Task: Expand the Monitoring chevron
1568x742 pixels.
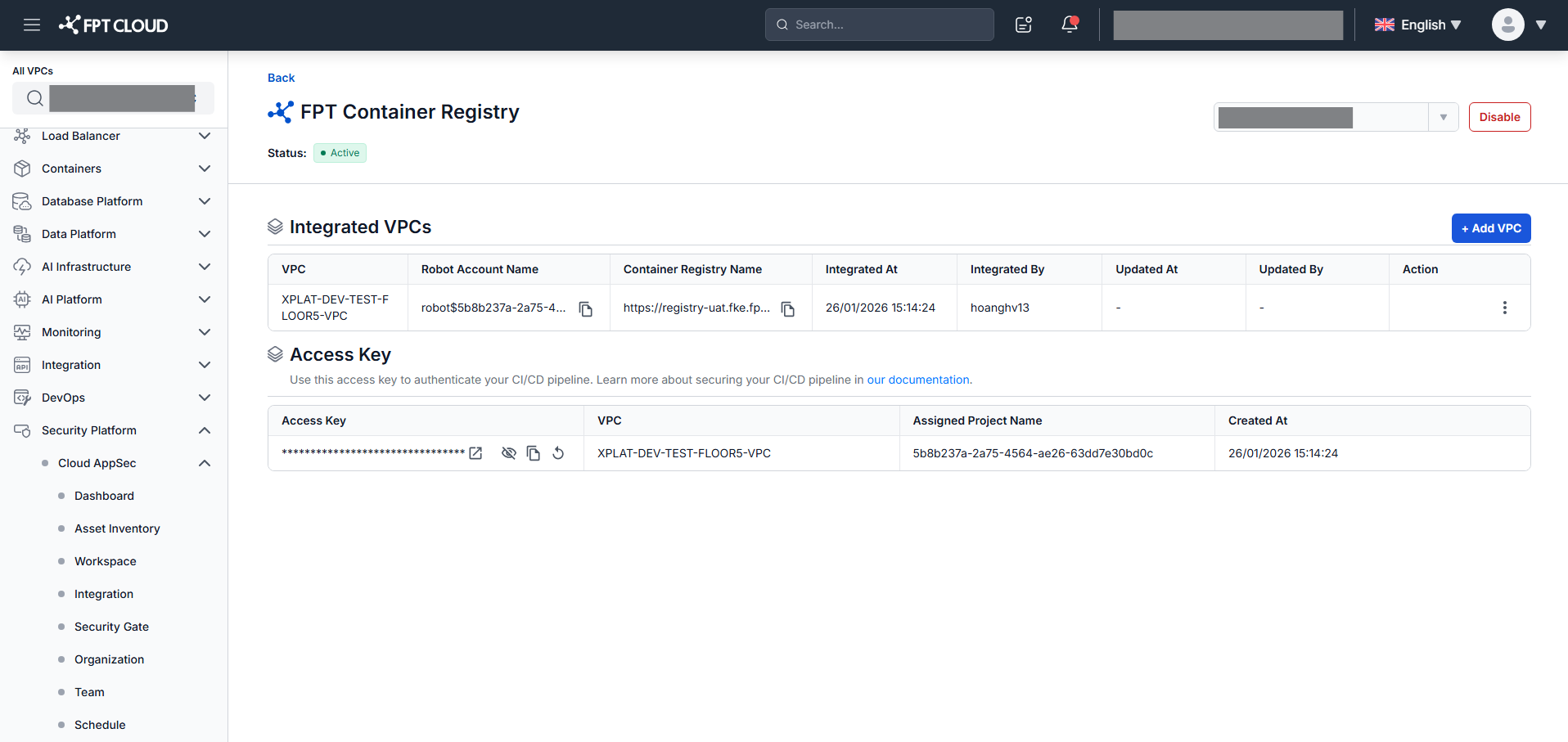Action: point(205,332)
